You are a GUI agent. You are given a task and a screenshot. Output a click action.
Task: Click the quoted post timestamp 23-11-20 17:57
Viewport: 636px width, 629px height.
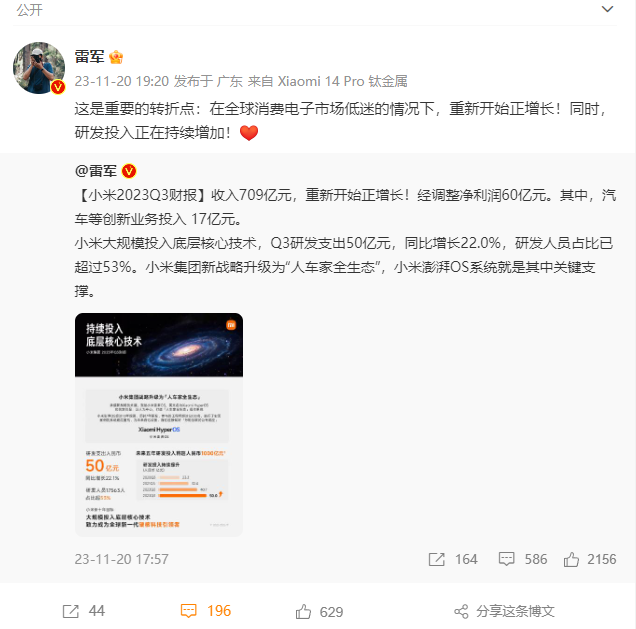[121, 559]
